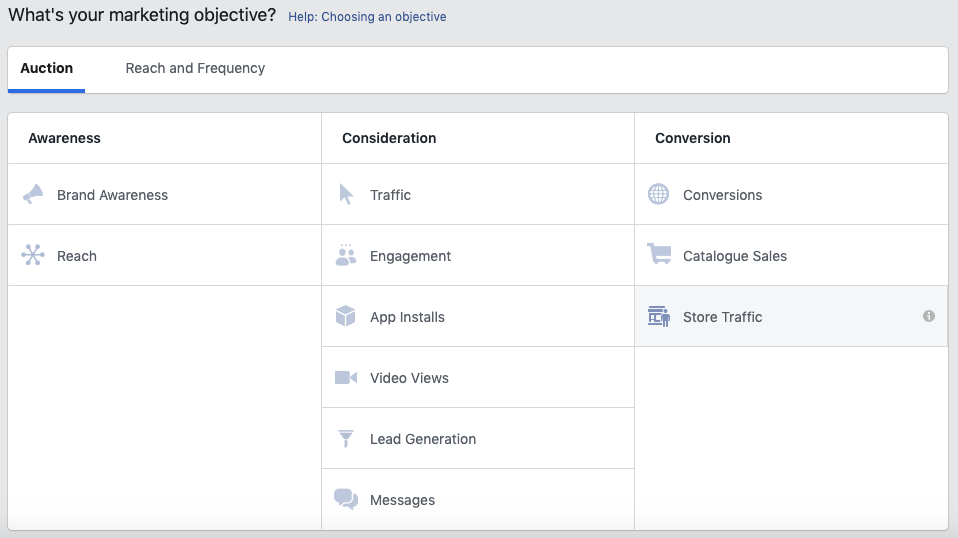Choose the Engagement objective label
Screen dimensions: 958x538
(x=411, y=256)
